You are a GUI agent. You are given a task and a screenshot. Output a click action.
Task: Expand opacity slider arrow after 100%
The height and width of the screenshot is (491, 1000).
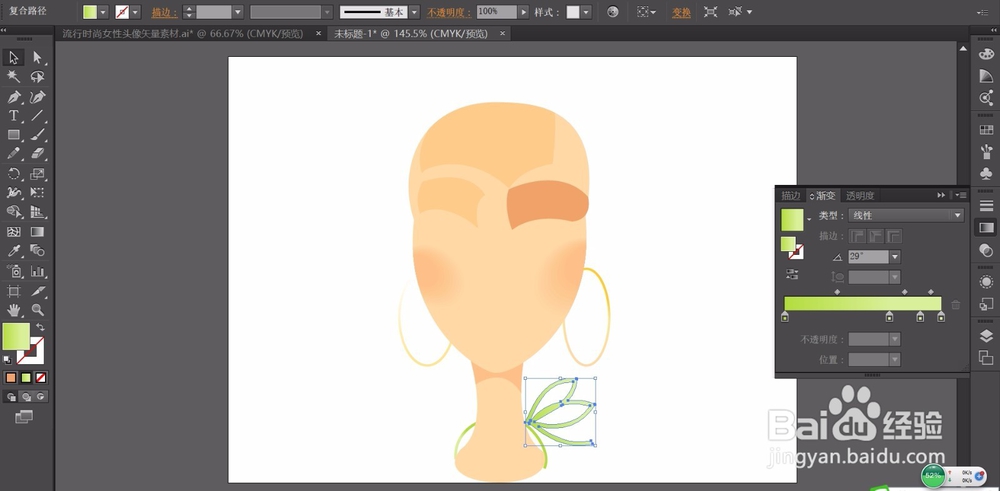[524, 12]
